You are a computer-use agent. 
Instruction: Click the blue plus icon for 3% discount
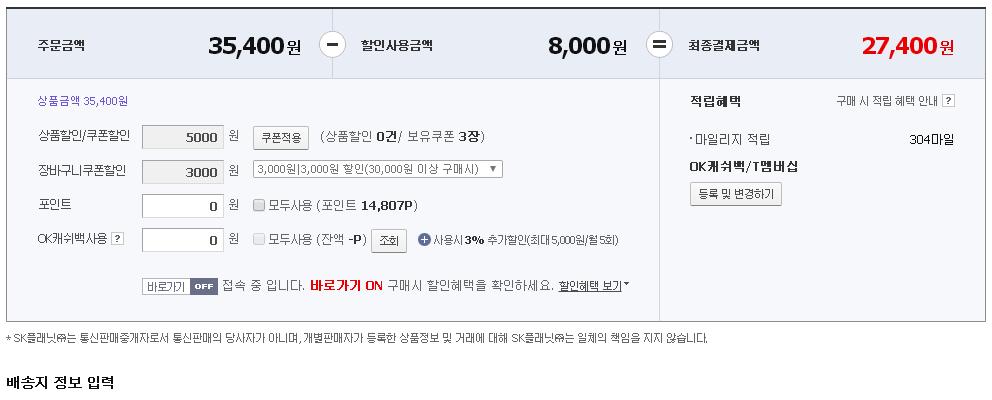424,240
